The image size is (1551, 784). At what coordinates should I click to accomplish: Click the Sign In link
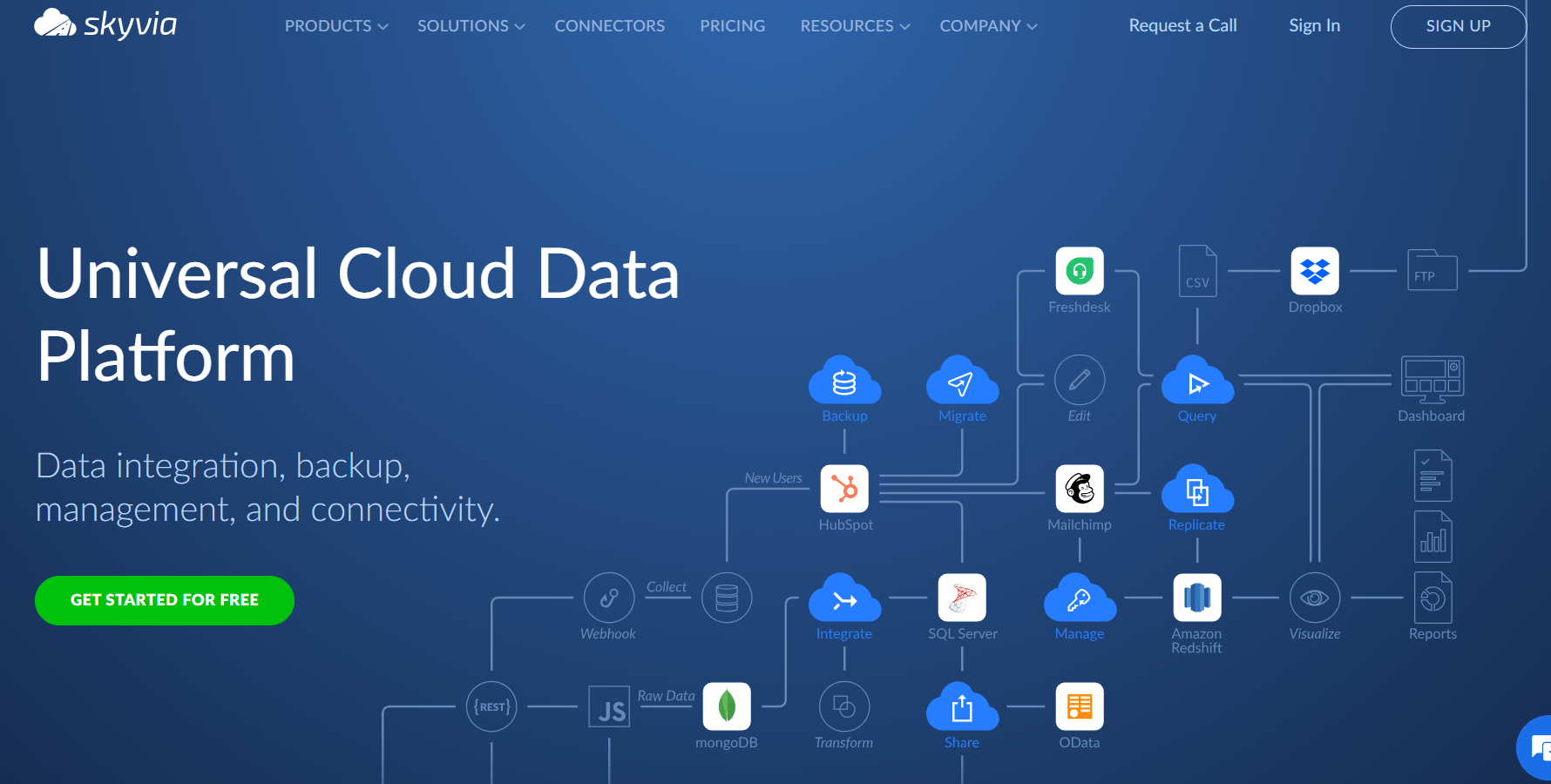pyautogui.click(x=1315, y=25)
